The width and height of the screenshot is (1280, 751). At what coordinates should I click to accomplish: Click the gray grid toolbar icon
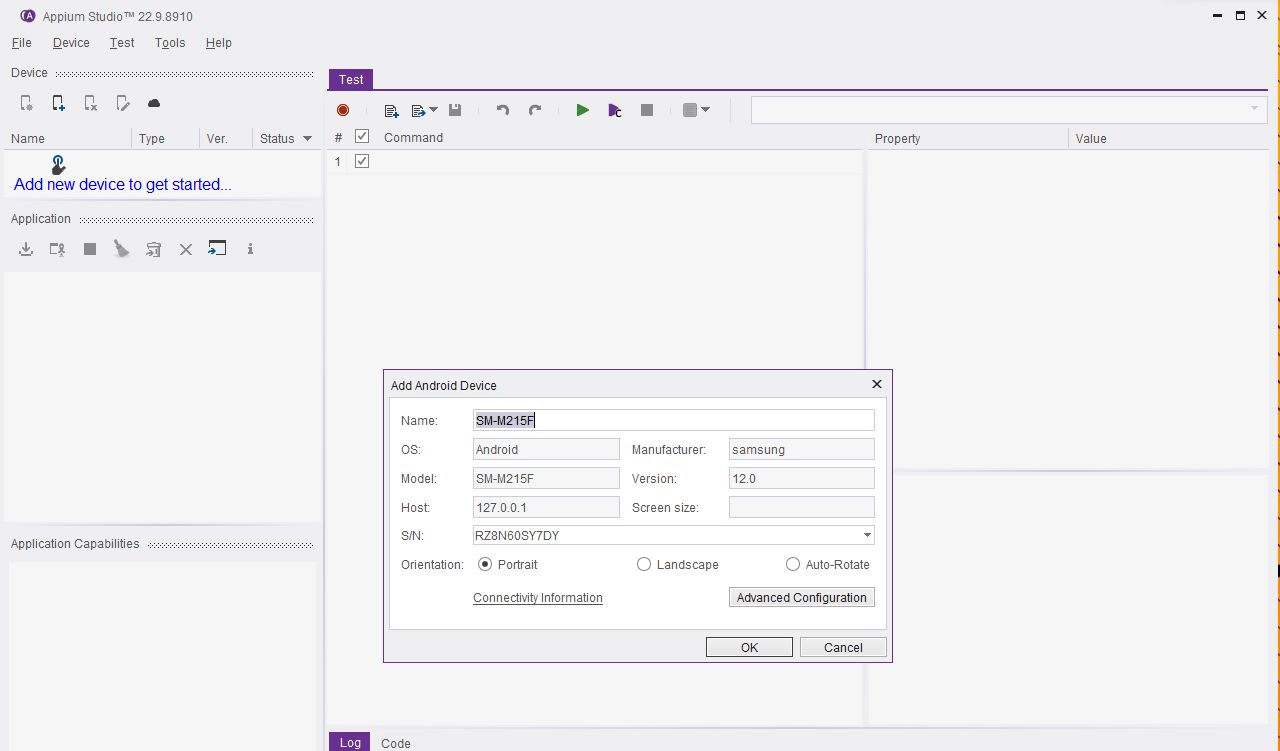coord(690,110)
